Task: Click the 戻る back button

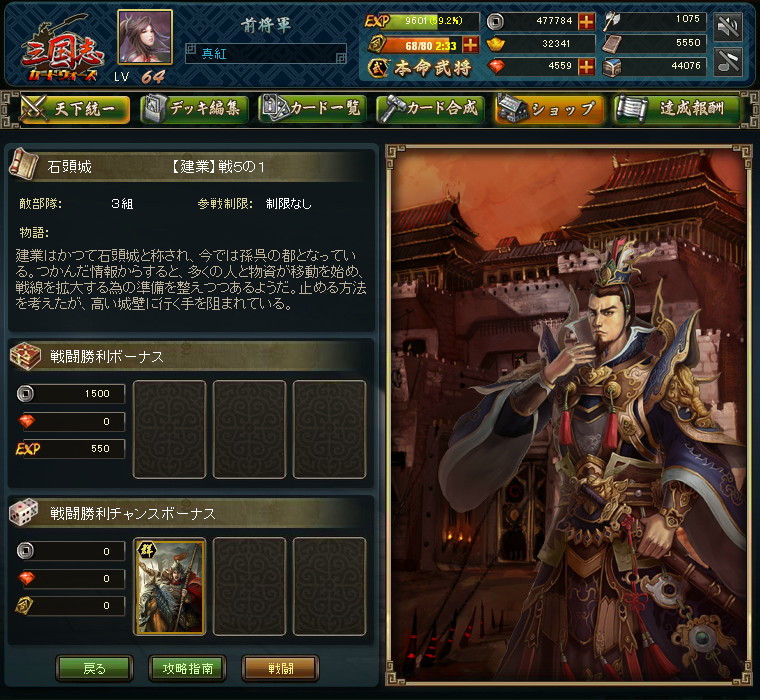Action: [x=95, y=668]
